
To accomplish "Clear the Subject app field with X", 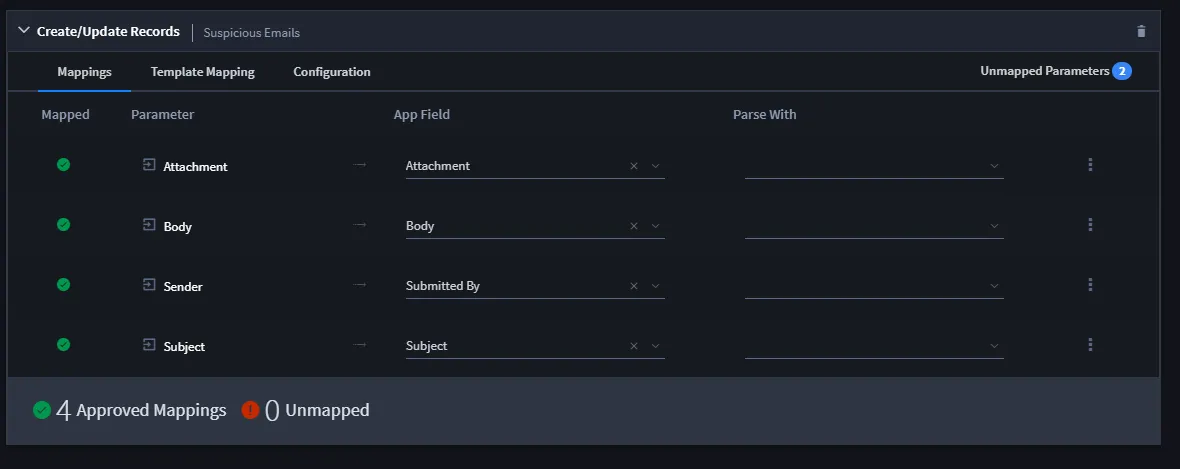I will pyautogui.click(x=634, y=346).
